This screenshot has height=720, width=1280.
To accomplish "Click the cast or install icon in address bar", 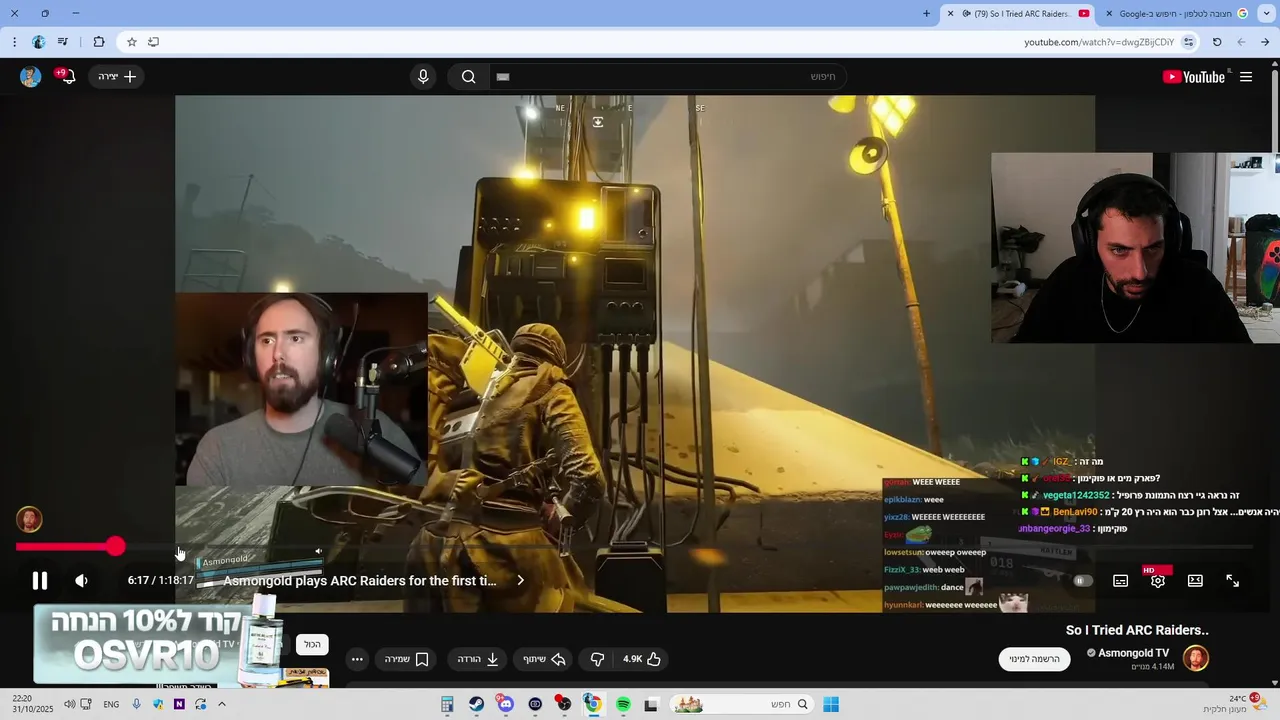I will tap(153, 42).
